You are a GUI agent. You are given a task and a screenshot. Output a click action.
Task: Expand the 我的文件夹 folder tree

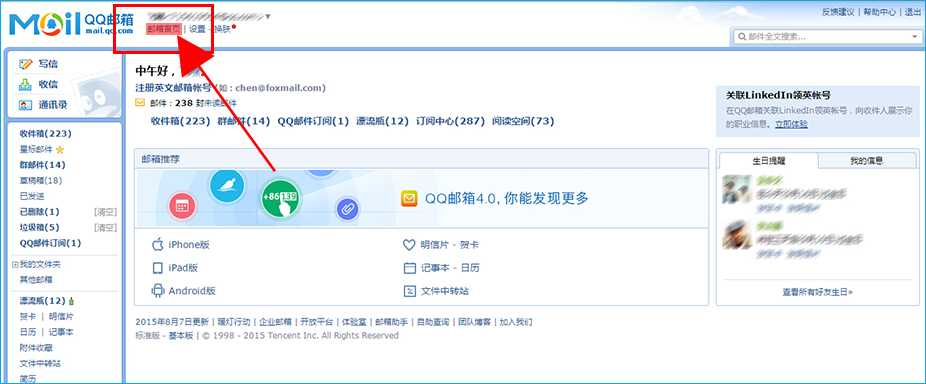(x=15, y=264)
